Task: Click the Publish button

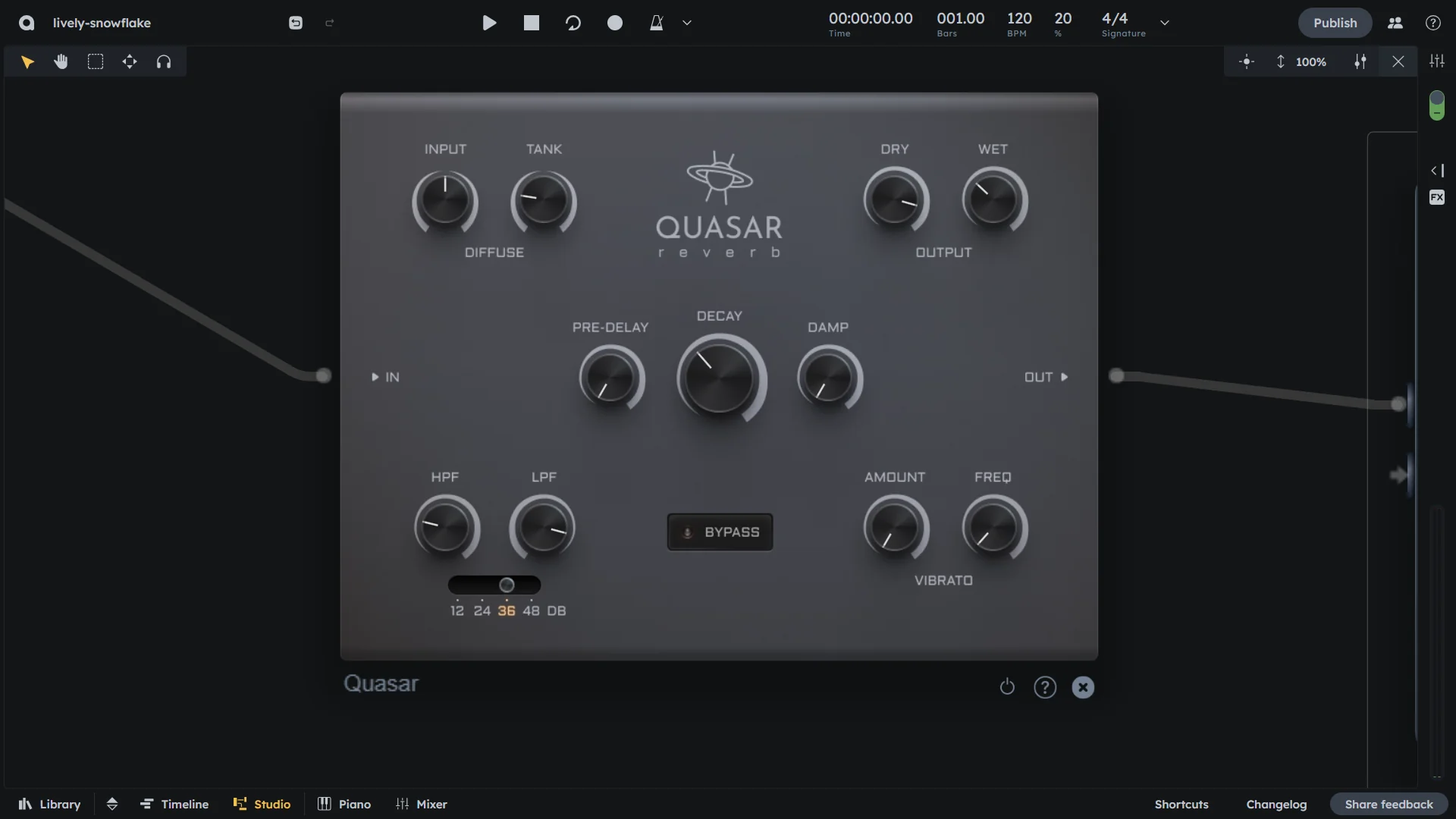Action: pos(1335,23)
